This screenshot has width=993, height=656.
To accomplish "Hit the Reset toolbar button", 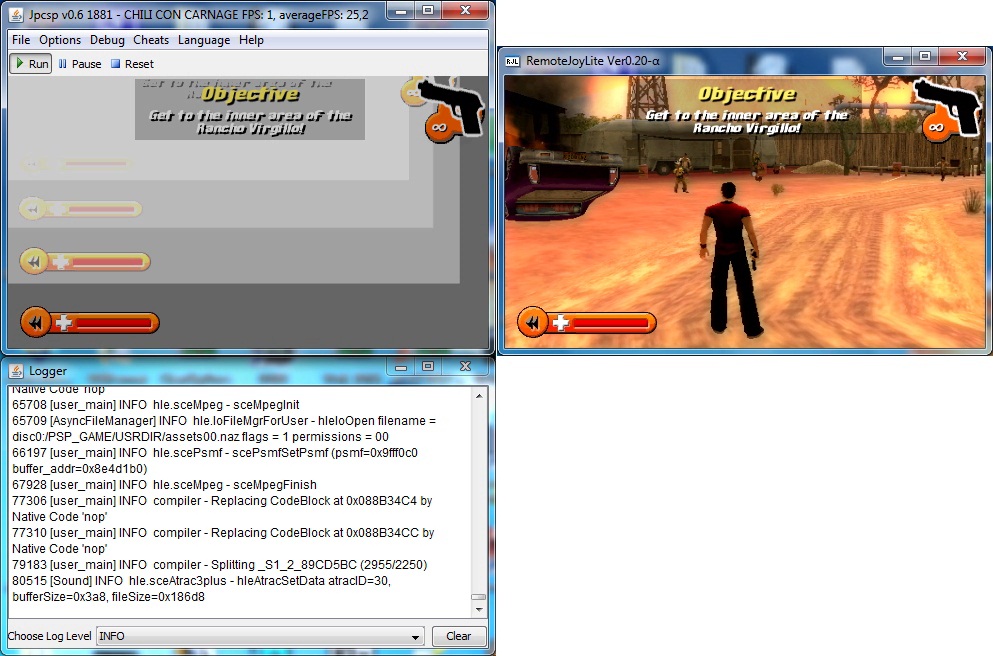I will (132, 64).
